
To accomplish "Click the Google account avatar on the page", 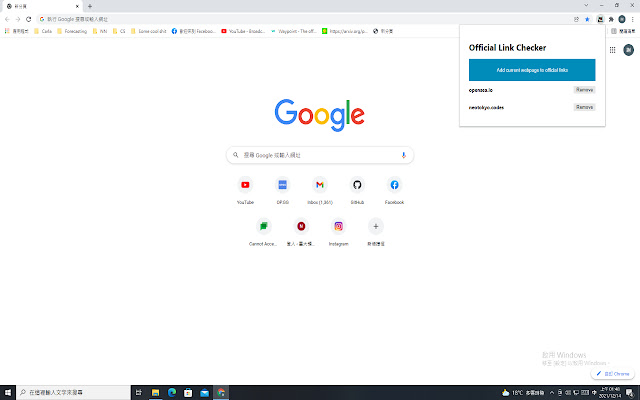I will tap(628, 50).
